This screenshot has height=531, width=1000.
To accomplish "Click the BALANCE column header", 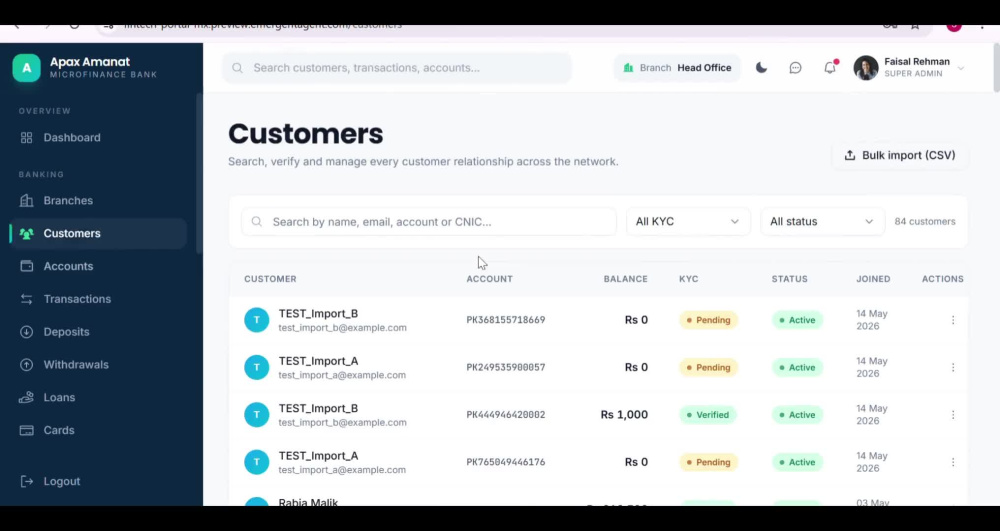I will (626, 279).
